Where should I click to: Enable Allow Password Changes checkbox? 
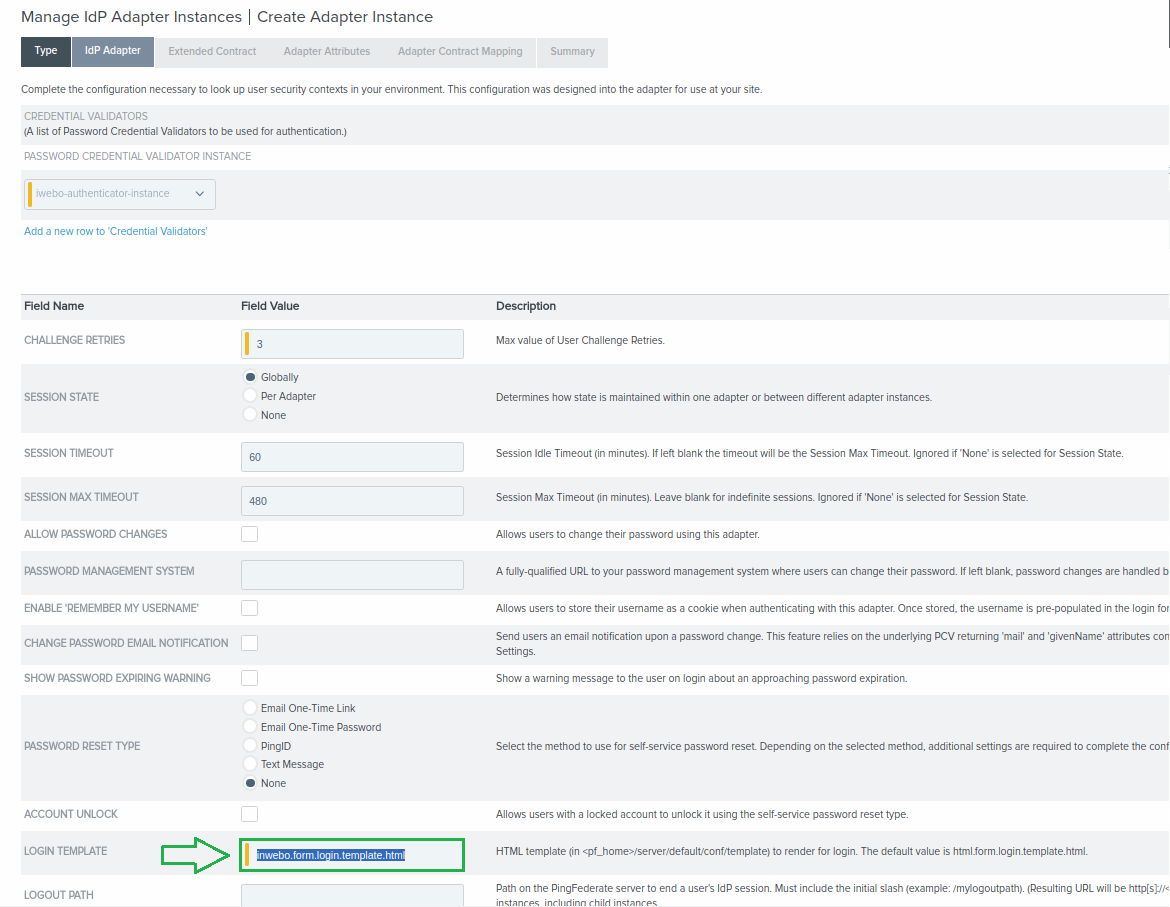pyautogui.click(x=250, y=534)
